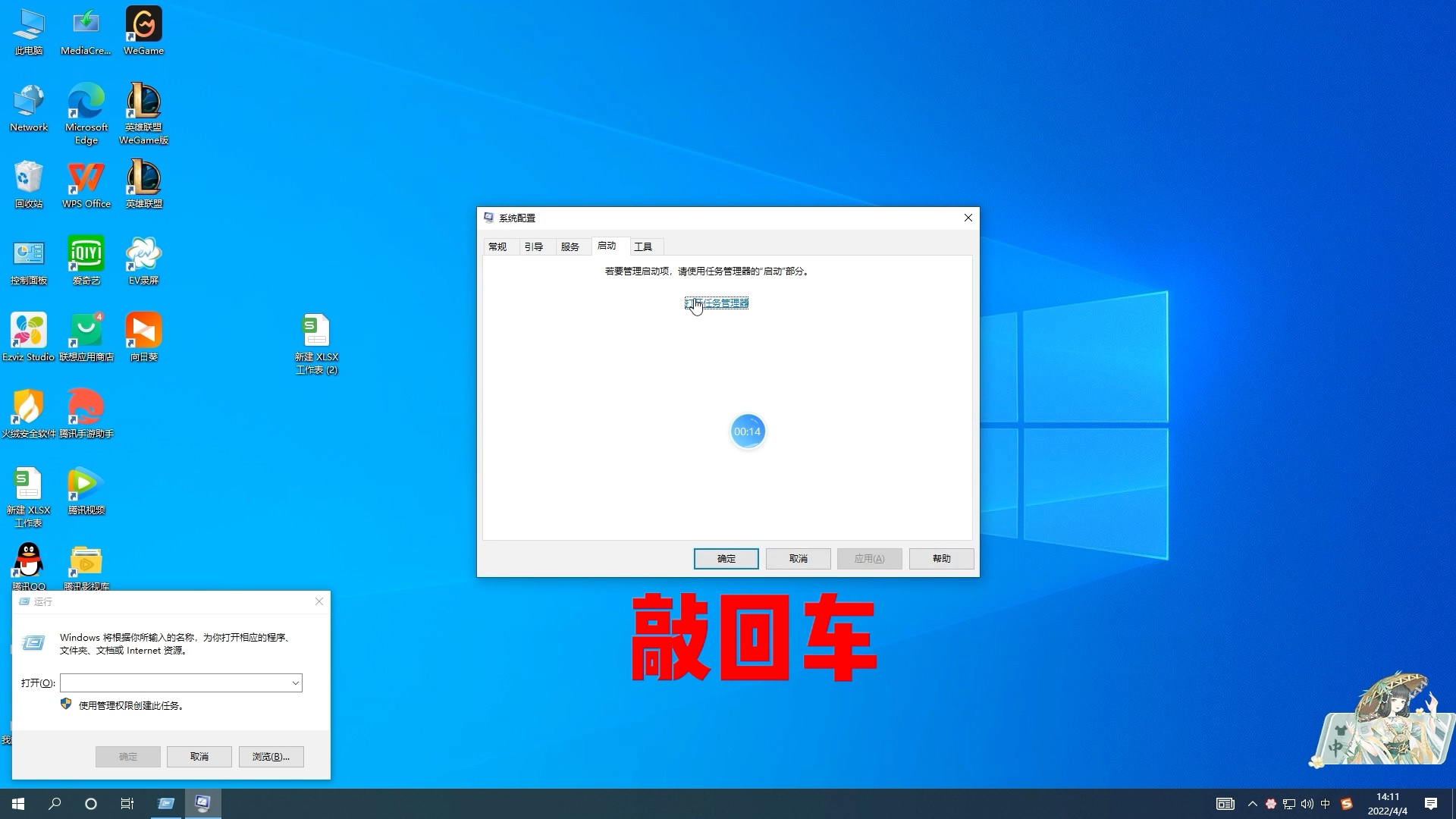
Task: Click the 打开任务管理器 link
Action: point(717,303)
